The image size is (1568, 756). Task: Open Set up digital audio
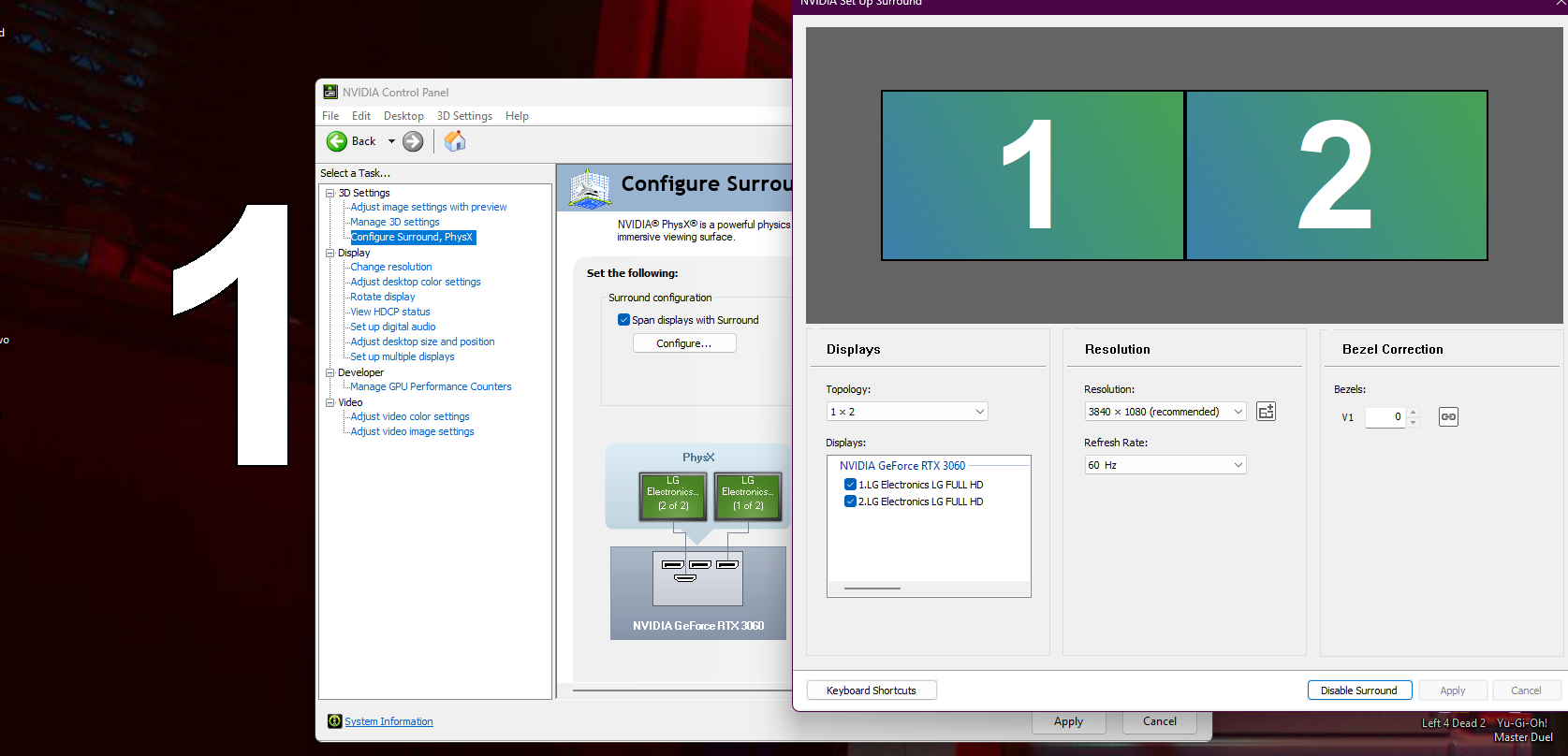point(393,327)
